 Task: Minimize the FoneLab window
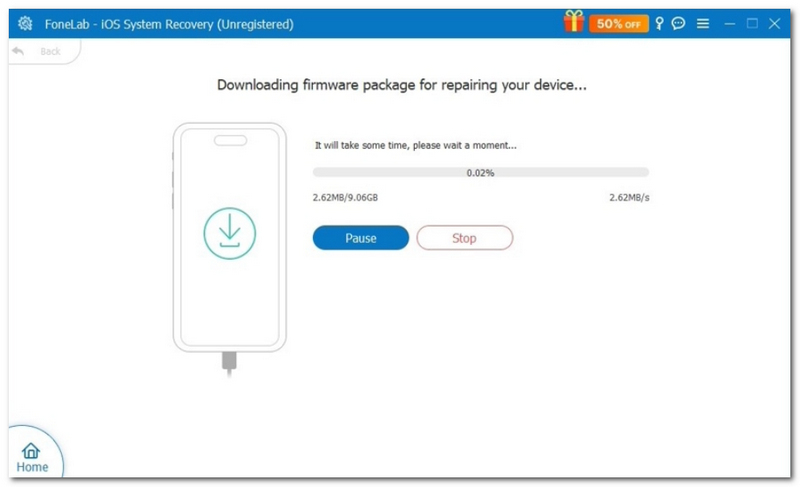[x=730, y=23]
